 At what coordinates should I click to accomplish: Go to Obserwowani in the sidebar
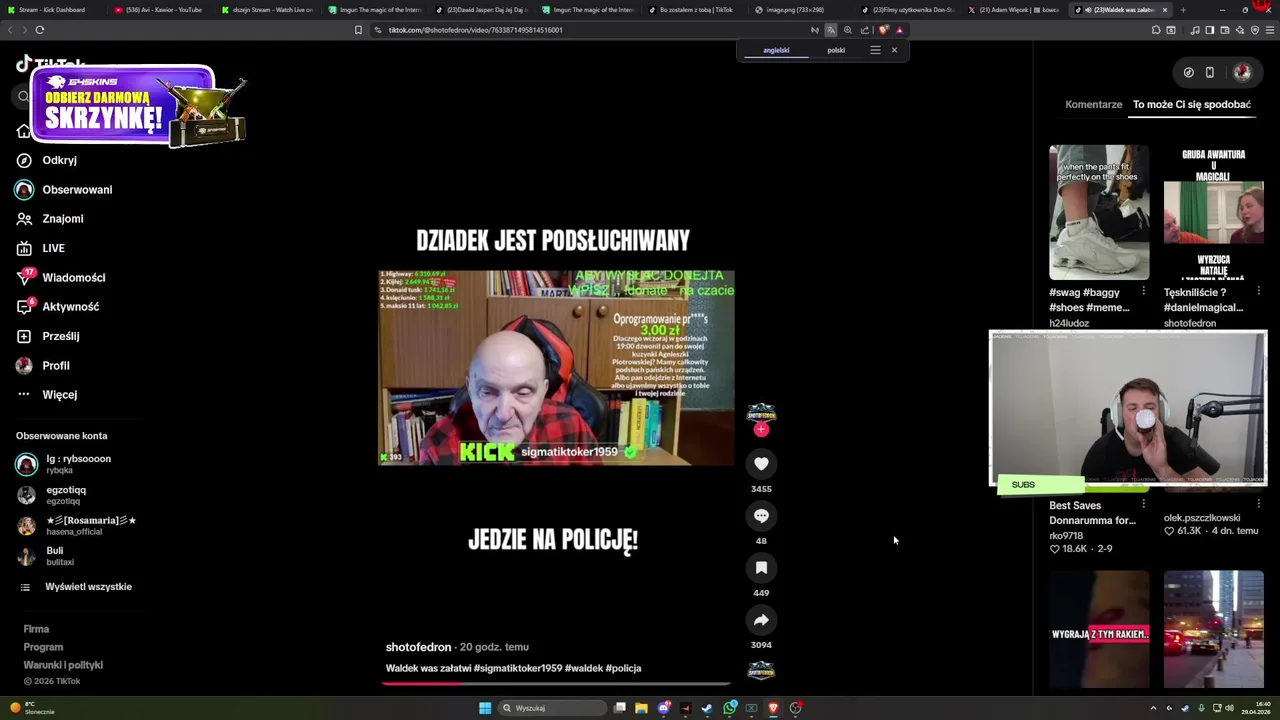pyautogui.click(x=77, y=190)
